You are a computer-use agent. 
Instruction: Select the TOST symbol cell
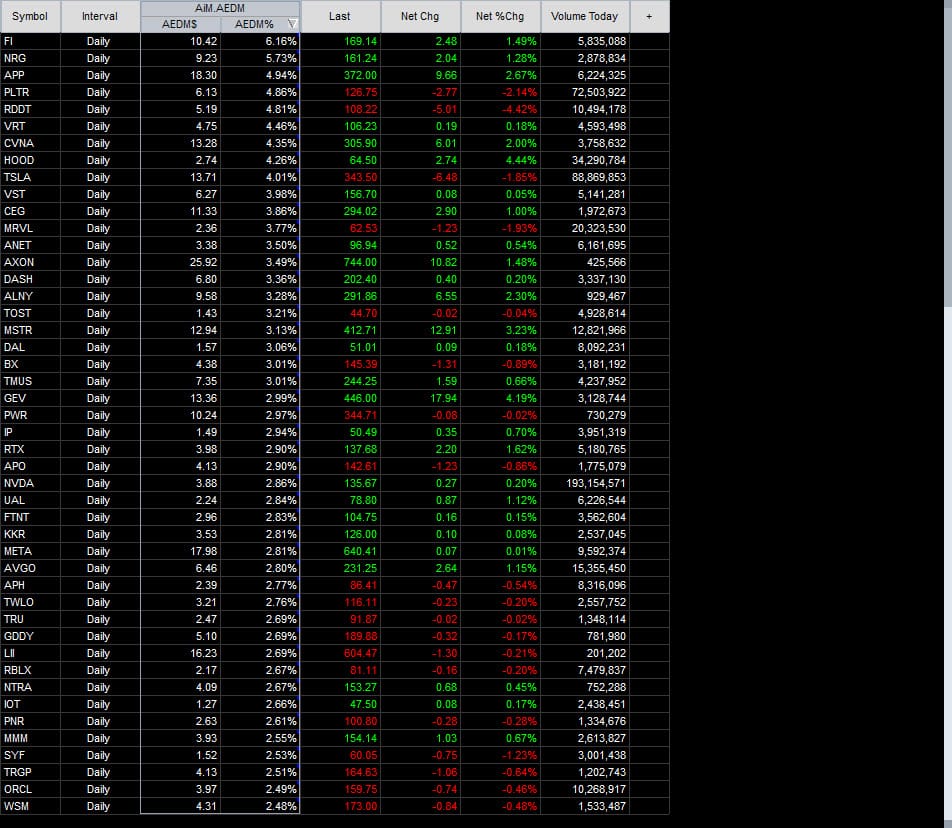coord(30,313)
